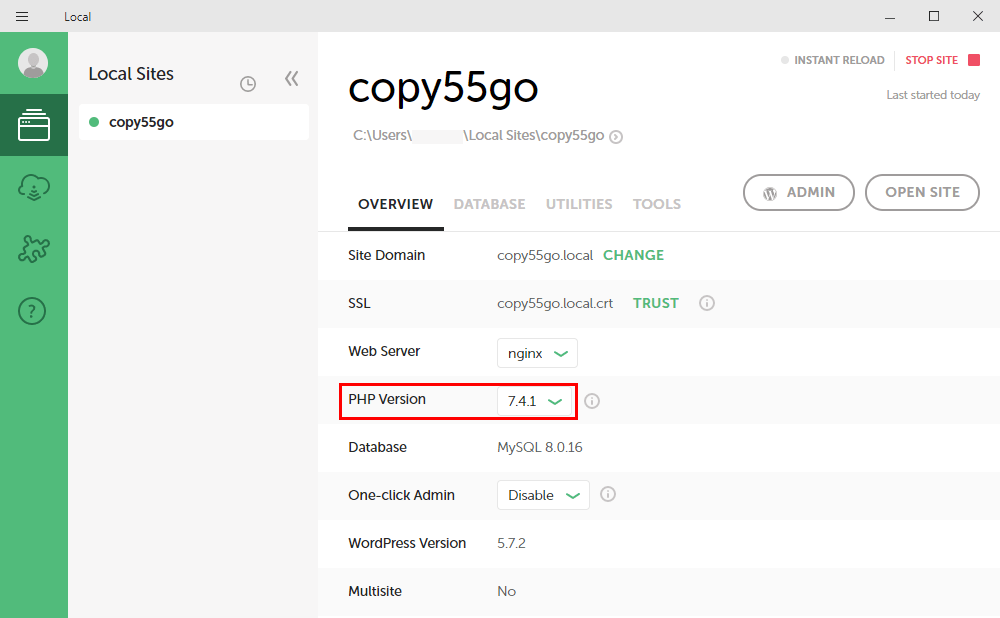Open the Add-ons puzzle piece icon
This screenshot has height=618, width=1000.
coord(34,249)
